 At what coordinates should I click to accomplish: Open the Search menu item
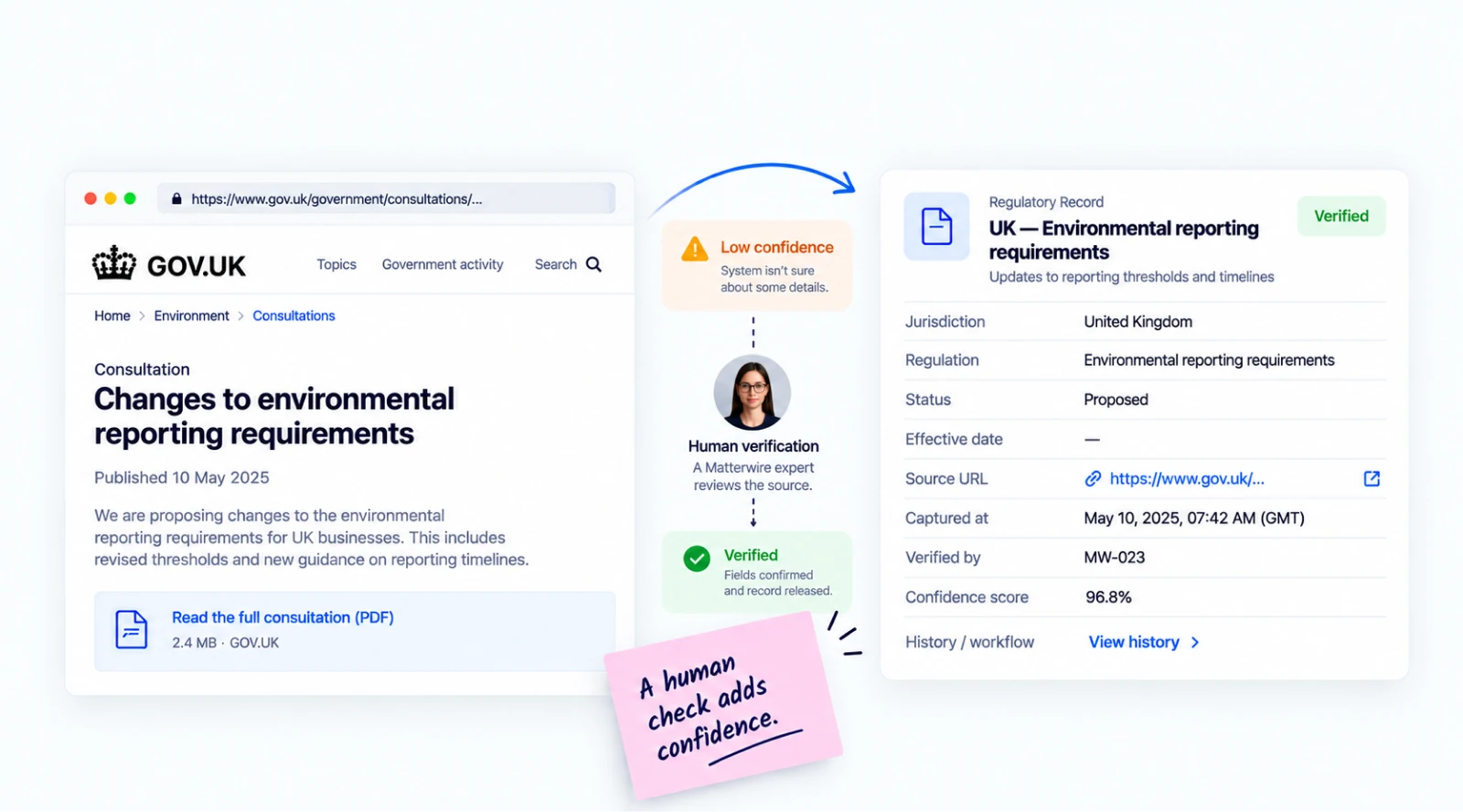point(556,264)
